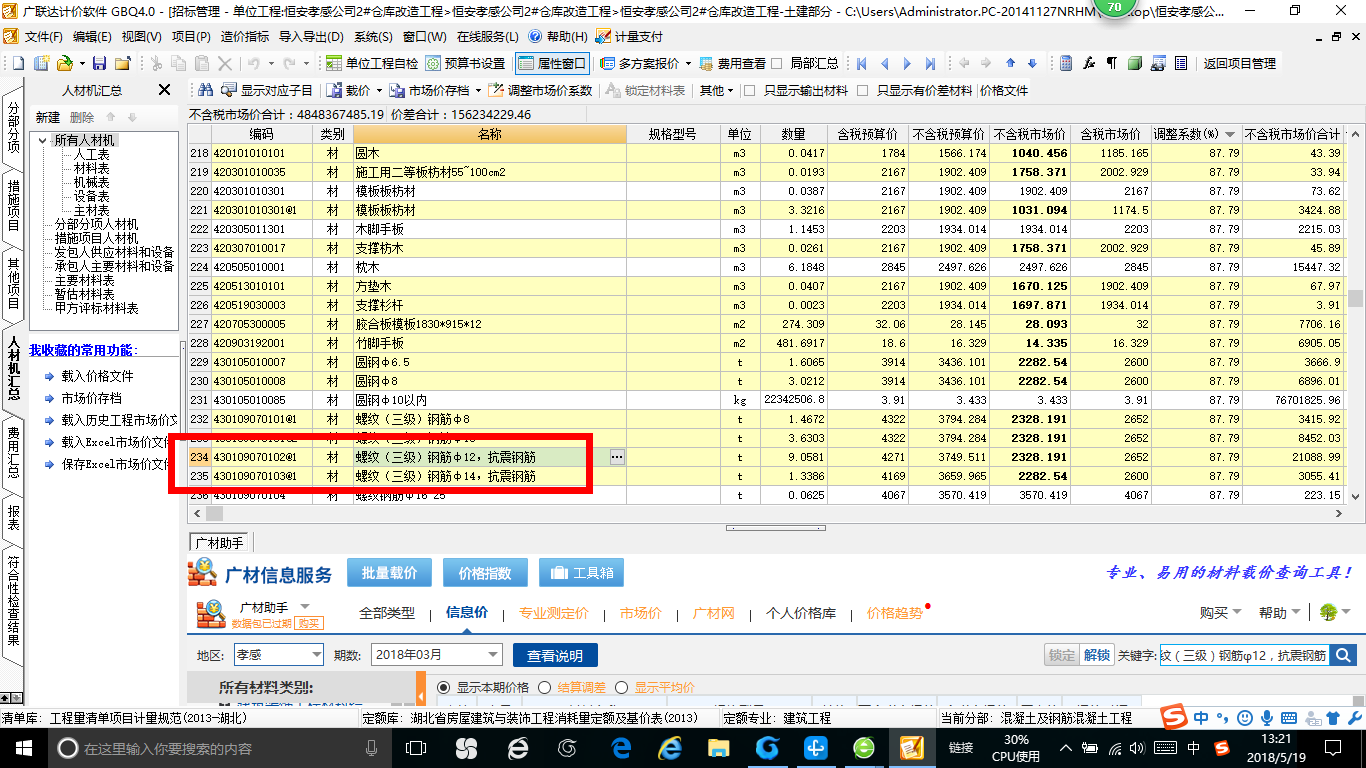Click the fx formula icon
Image resolution: width=1366 pixels, height=768 pixels.
point(1089,63)
